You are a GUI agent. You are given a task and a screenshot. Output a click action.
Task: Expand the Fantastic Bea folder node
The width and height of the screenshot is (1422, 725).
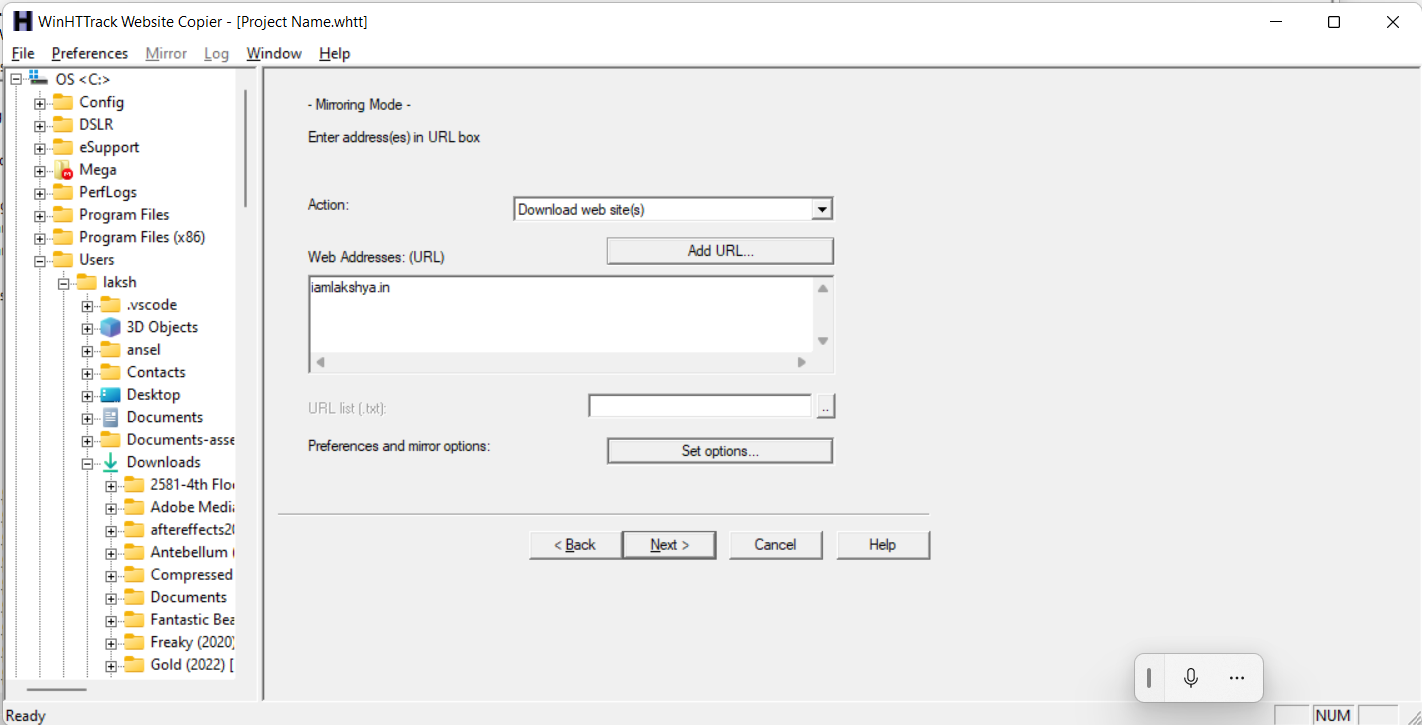tap(111, 620)
